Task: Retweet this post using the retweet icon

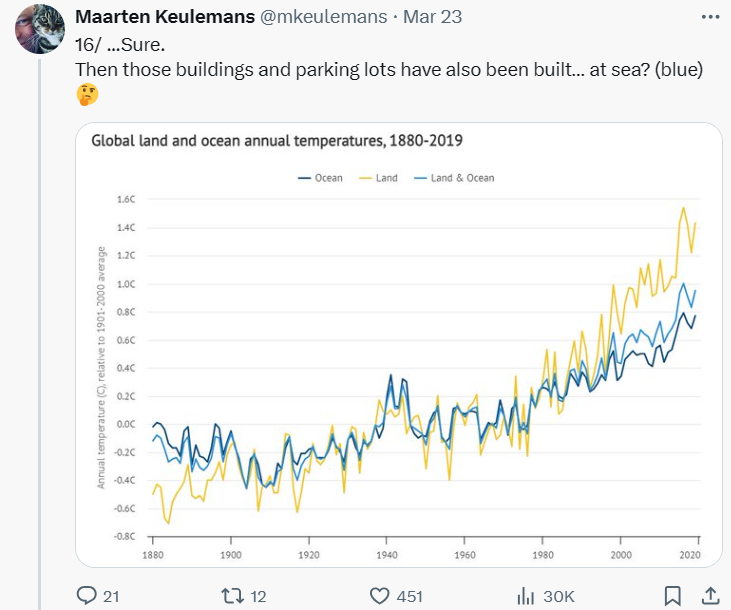Action: click(x=233, y=596)
